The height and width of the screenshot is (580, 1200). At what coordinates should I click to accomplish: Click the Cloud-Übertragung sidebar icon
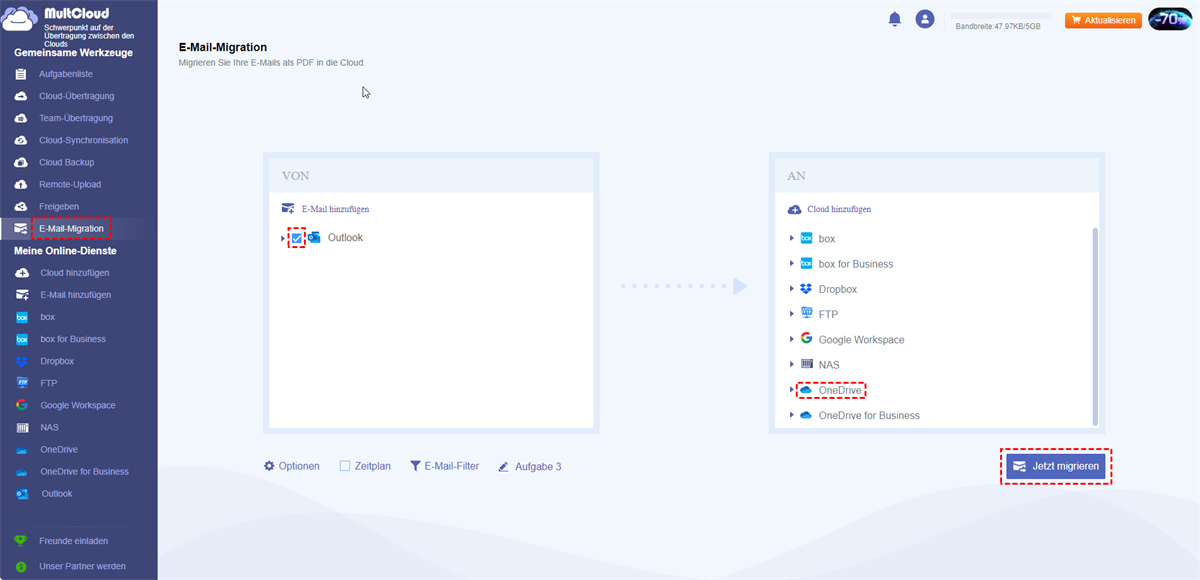[x=21, y=97]
